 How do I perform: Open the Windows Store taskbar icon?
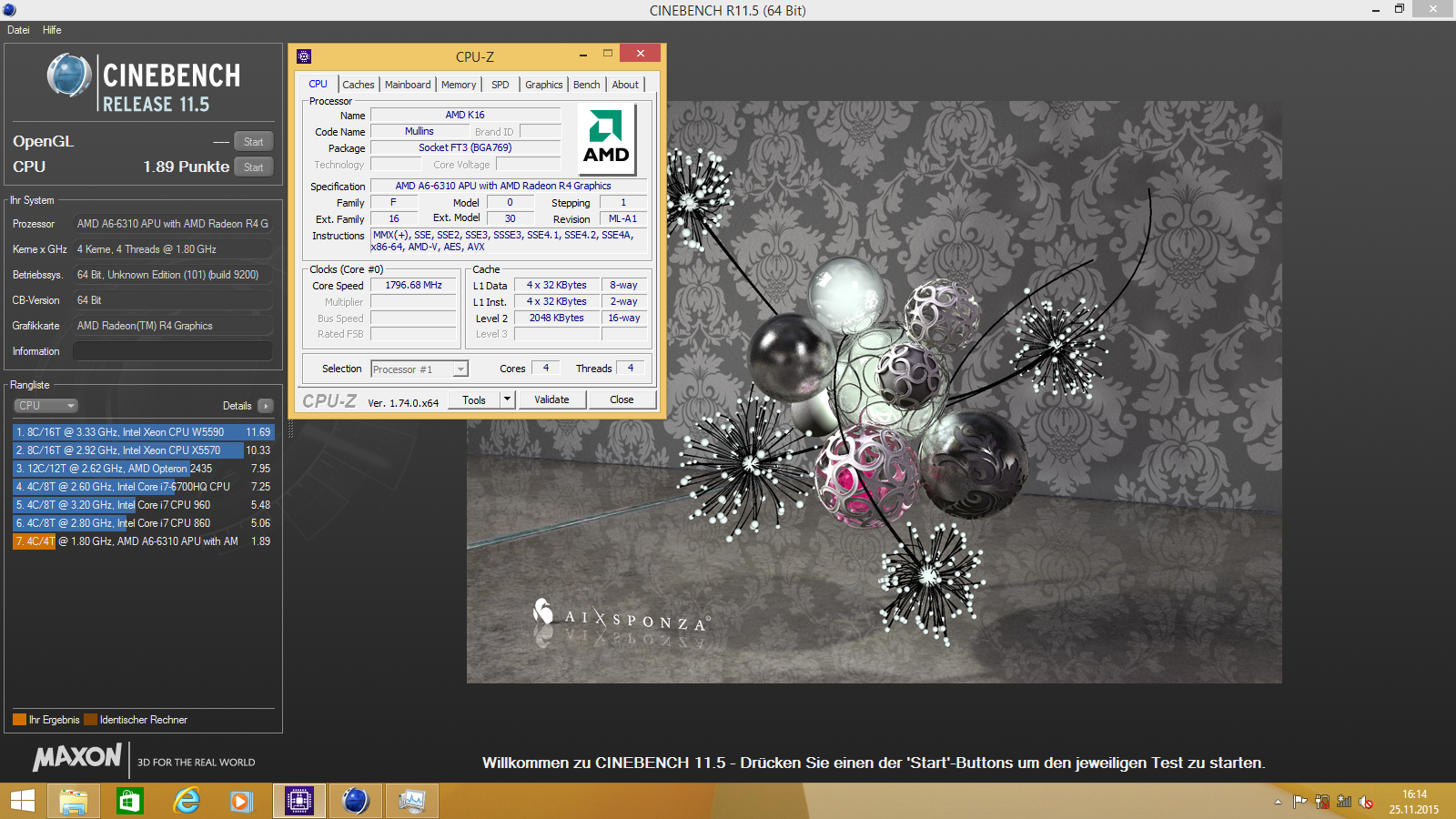(130, 801)
